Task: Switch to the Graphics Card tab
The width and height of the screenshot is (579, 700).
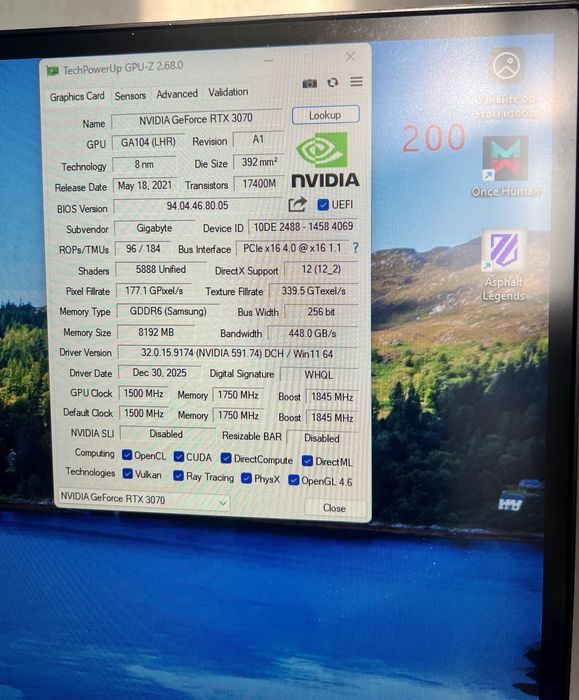Action: pyautogui.click(x=77, y=96)
